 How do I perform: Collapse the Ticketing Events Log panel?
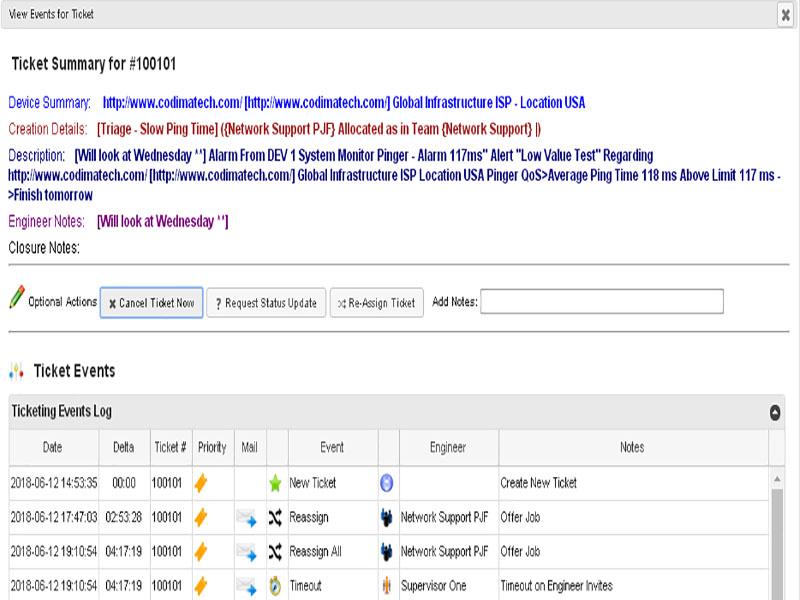pyautogui.click(x=774, y=412)
